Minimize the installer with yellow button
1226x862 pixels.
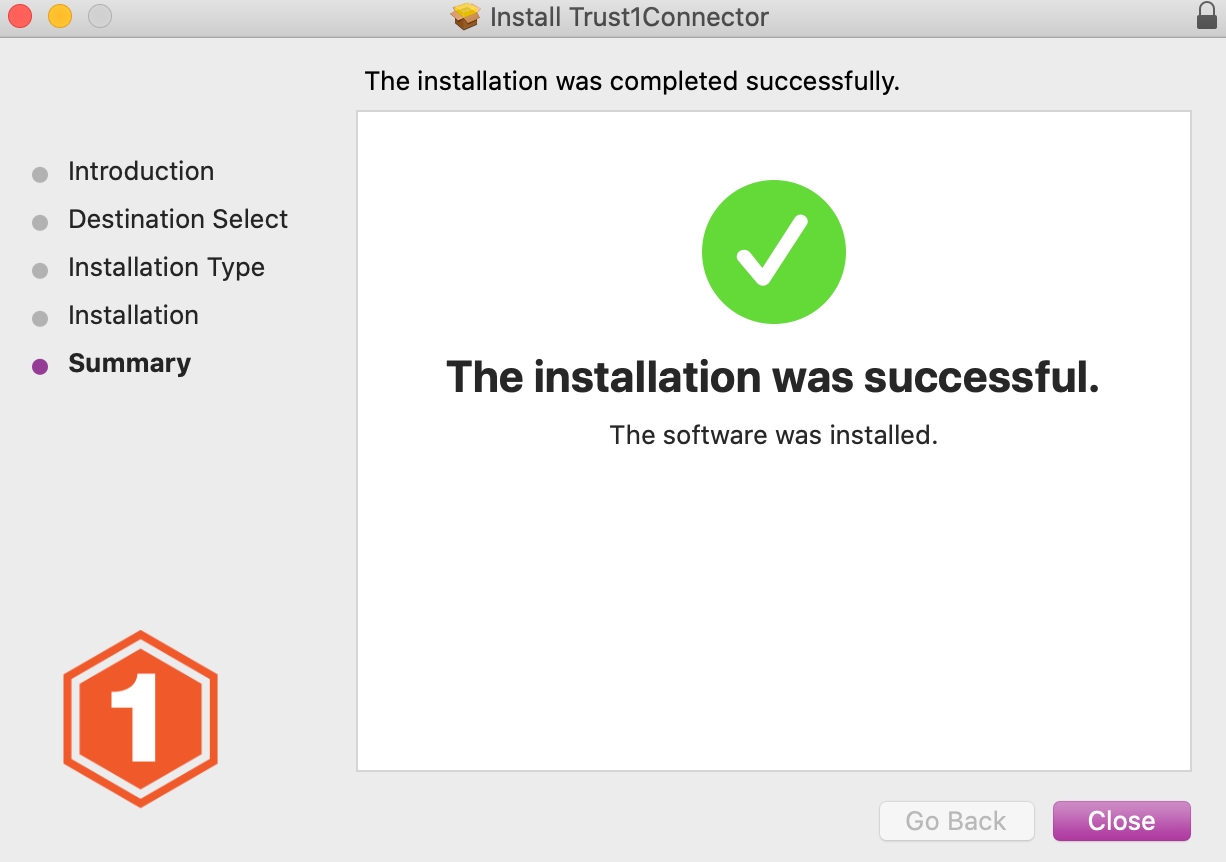(x=60, y=16)
